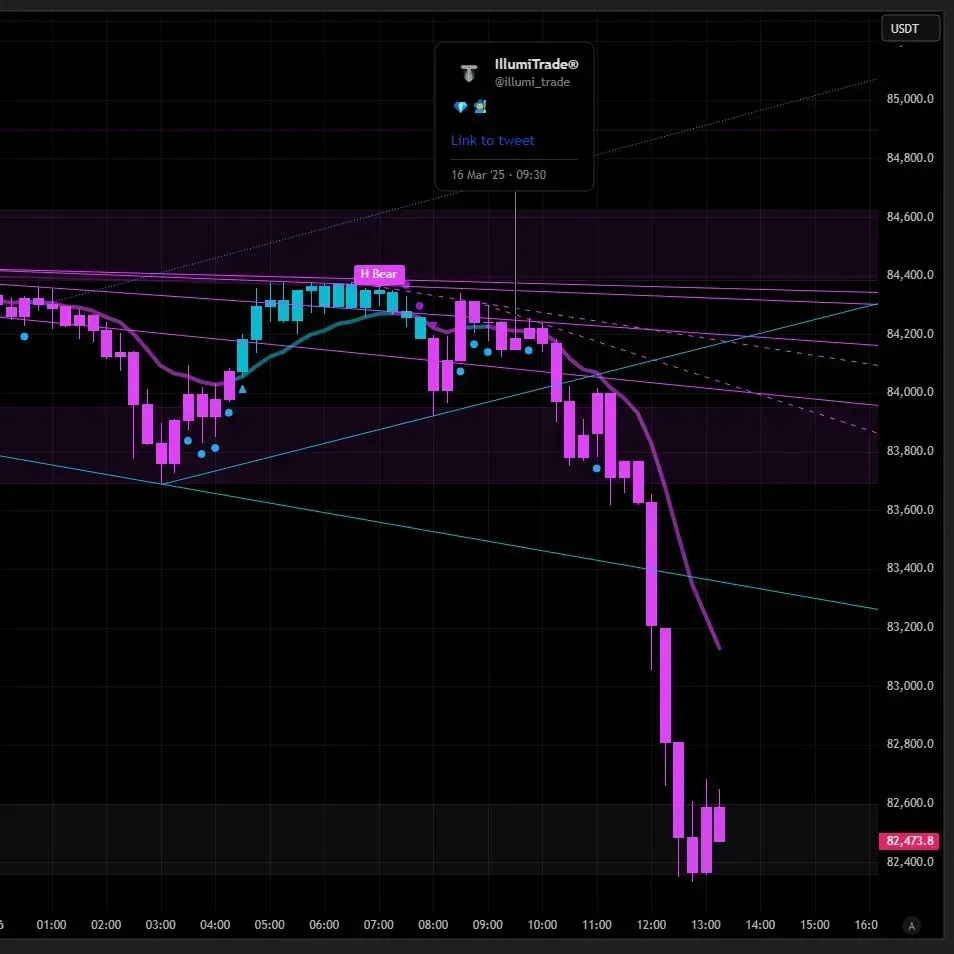This screenshot has height=954, width=954.
Task: Click the 84,200.0 price axis label
Action: click(910, 334)
